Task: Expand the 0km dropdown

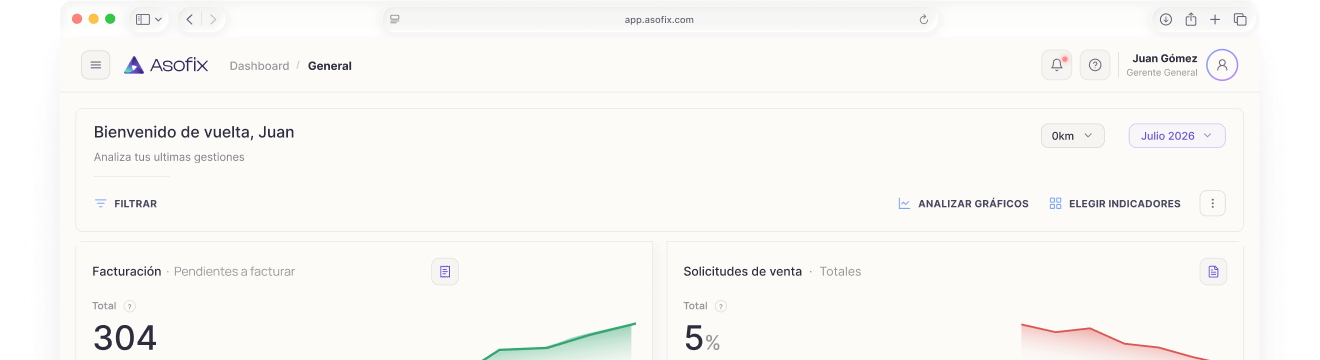Action: click(1073, 136)
